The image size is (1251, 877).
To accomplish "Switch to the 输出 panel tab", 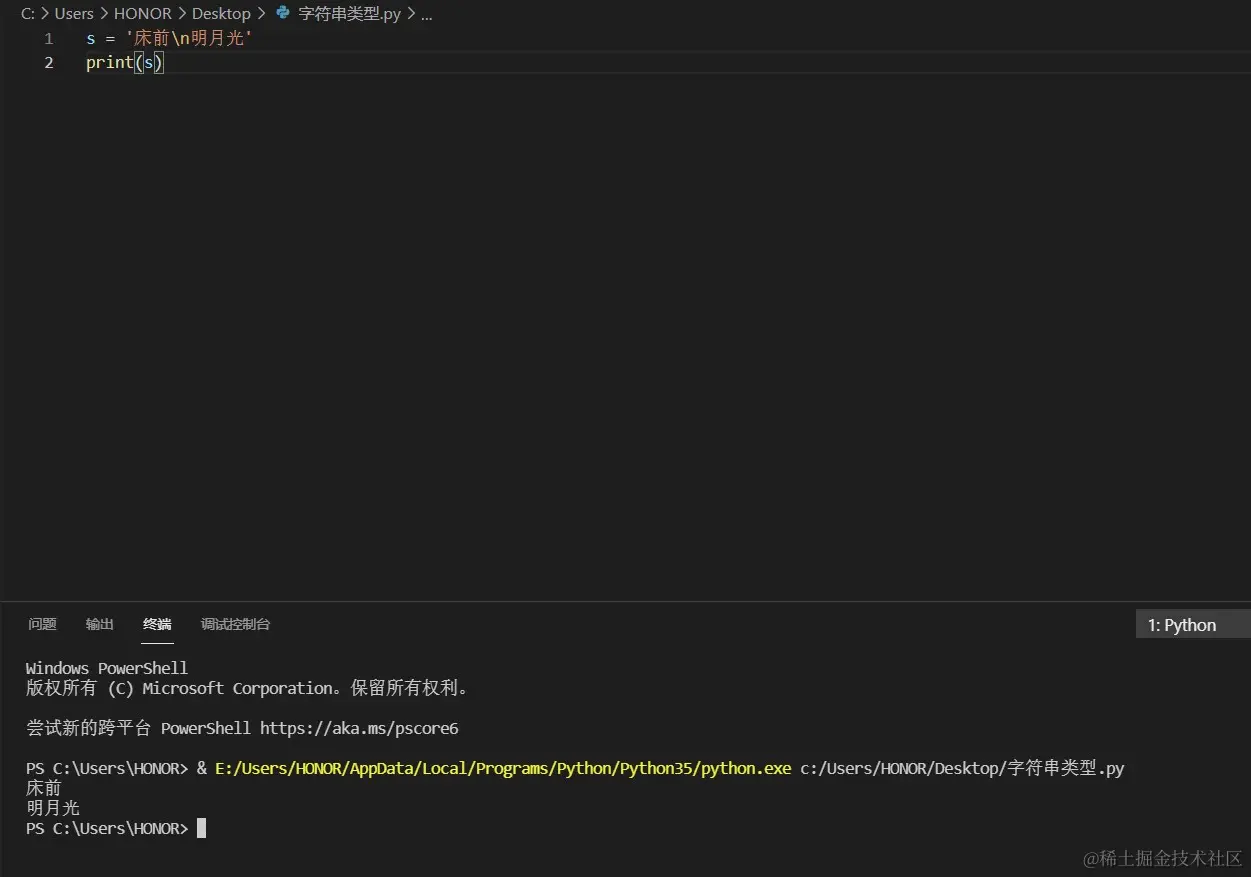I will pyautogui.click(x=100, y=624).
